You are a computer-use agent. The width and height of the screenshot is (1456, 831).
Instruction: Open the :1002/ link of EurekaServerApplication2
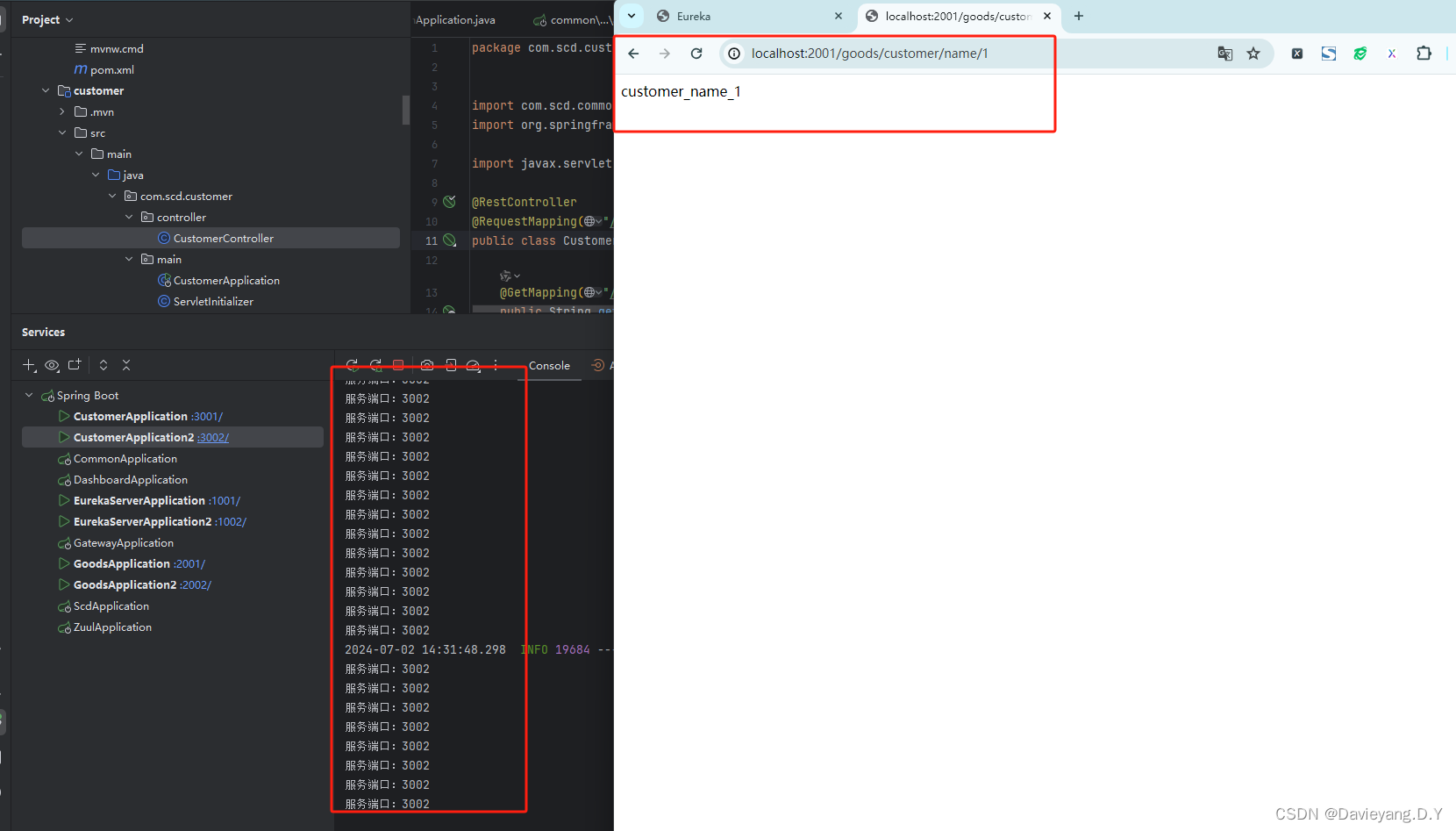pyautogui.click(x=231, y=521)
